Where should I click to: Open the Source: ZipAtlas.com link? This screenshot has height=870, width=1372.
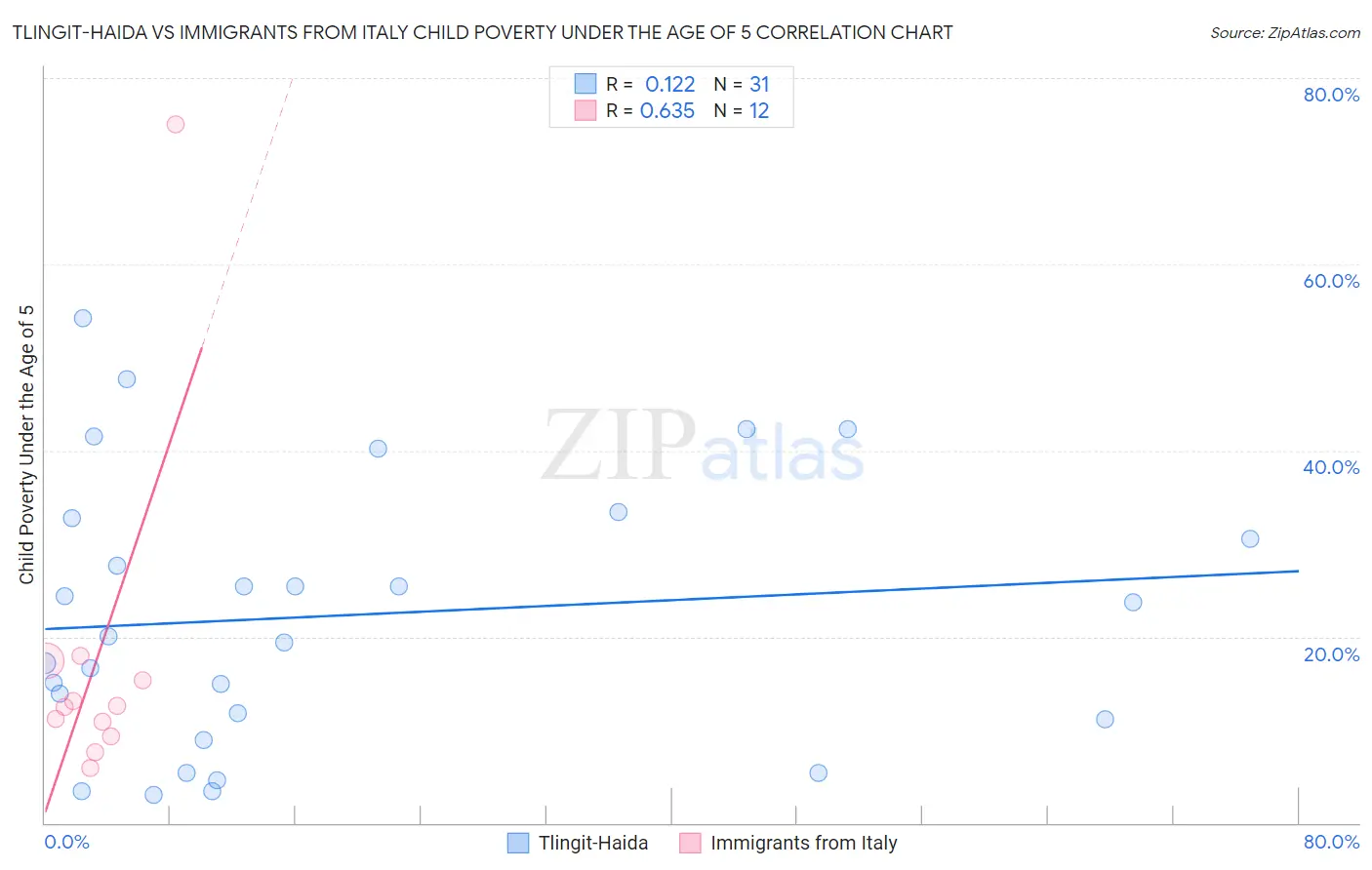(1285, 33)
